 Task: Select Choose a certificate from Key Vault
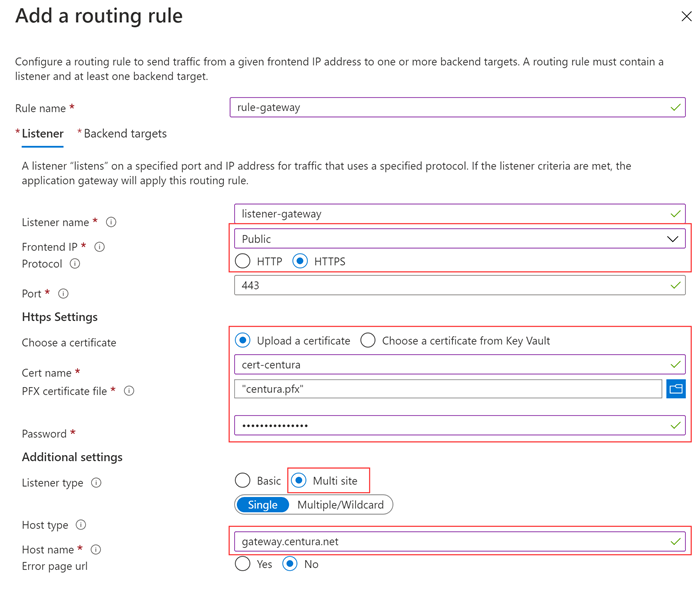coord(368,340)
